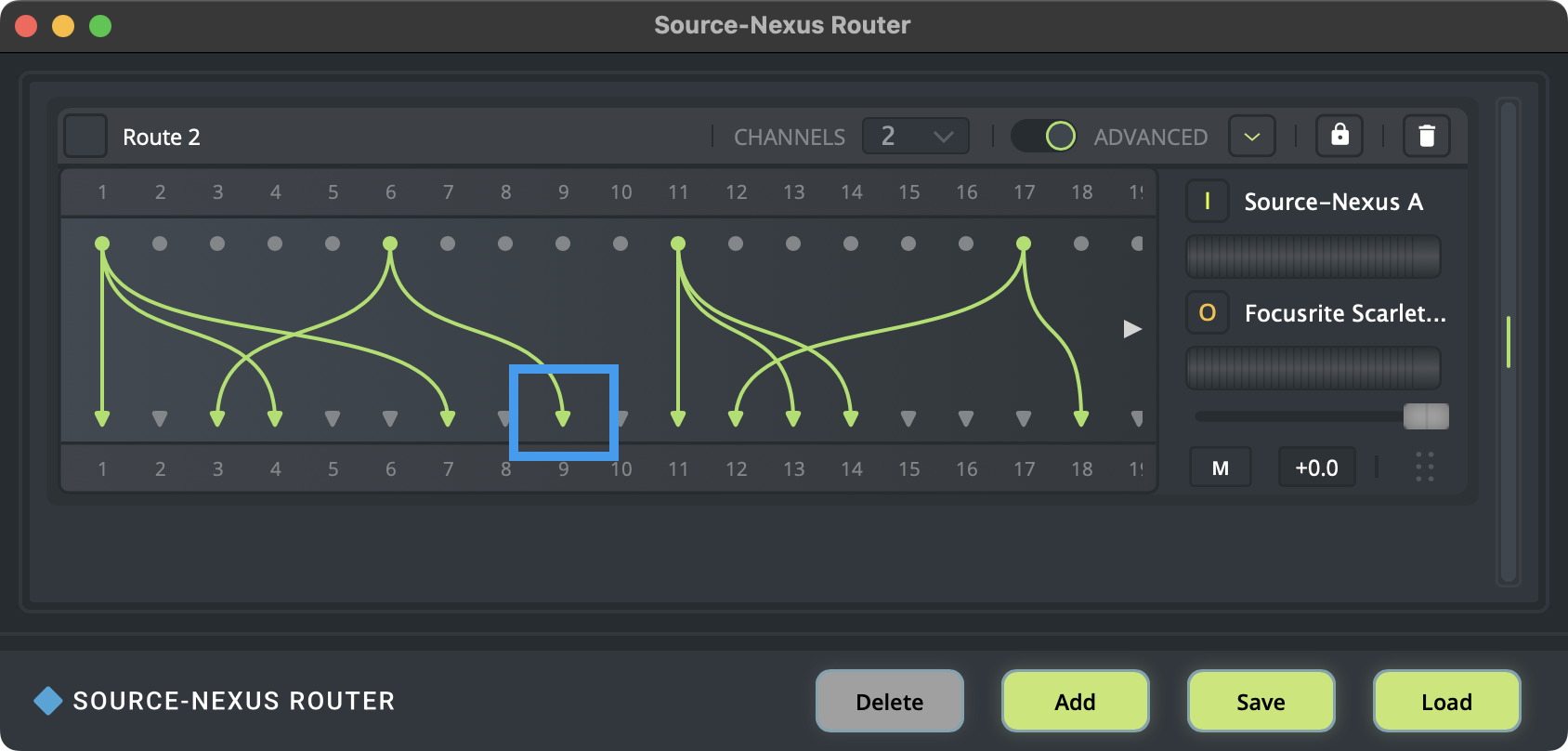Click the input device icon beside Source-Nexus A
This screenshot has width=1568, height=751.
(1207, 202)
